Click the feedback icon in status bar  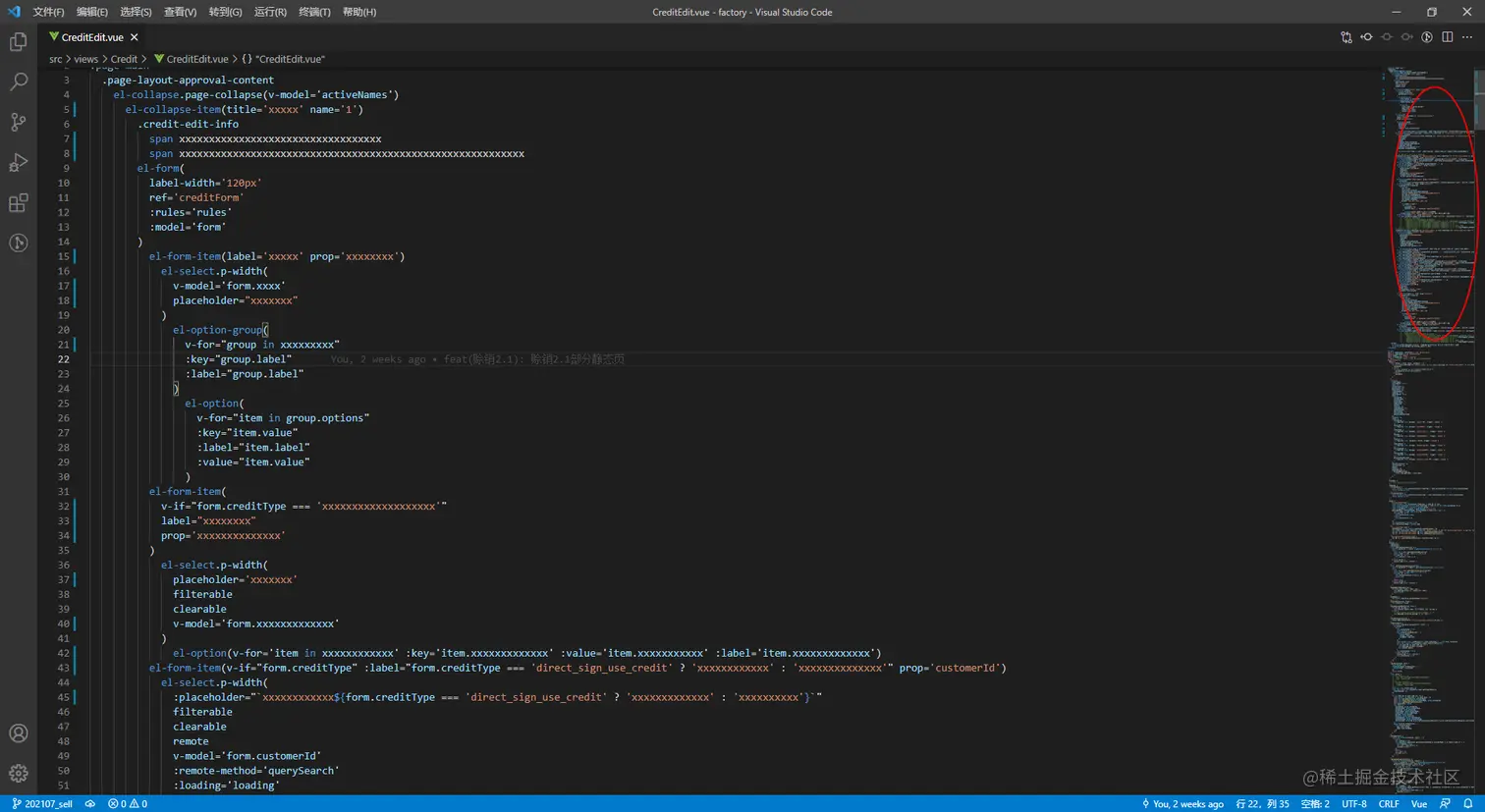[1445, 804]
